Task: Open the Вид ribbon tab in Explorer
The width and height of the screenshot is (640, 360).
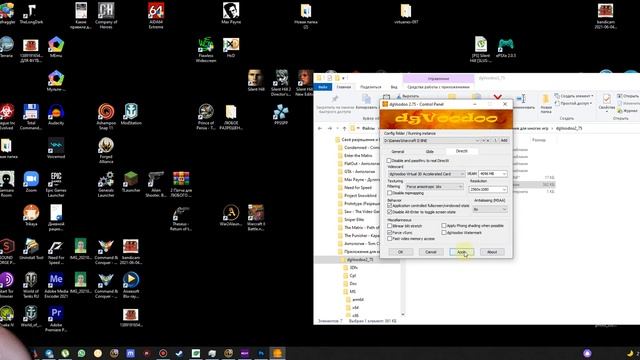Action: pyautogui.click(x=394, y=87)
